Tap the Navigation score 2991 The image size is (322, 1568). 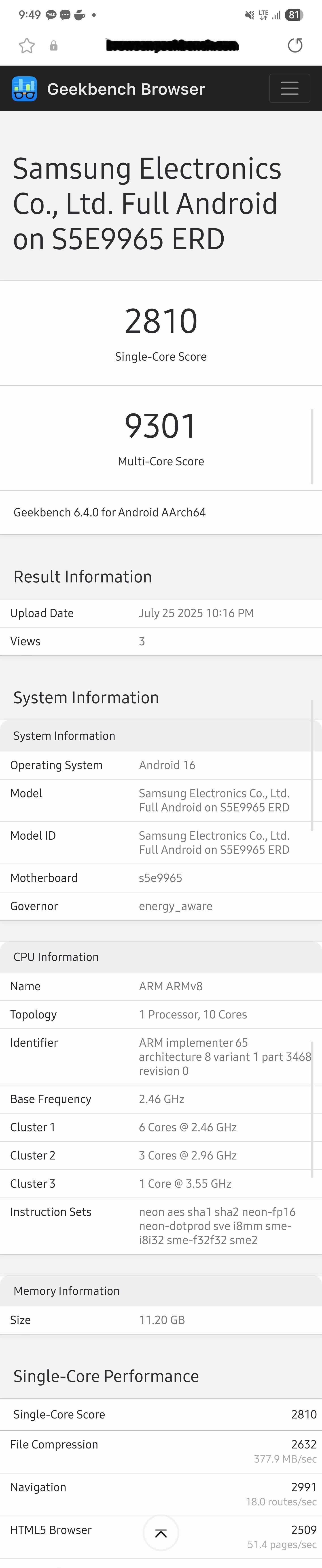coord(304,1487)
